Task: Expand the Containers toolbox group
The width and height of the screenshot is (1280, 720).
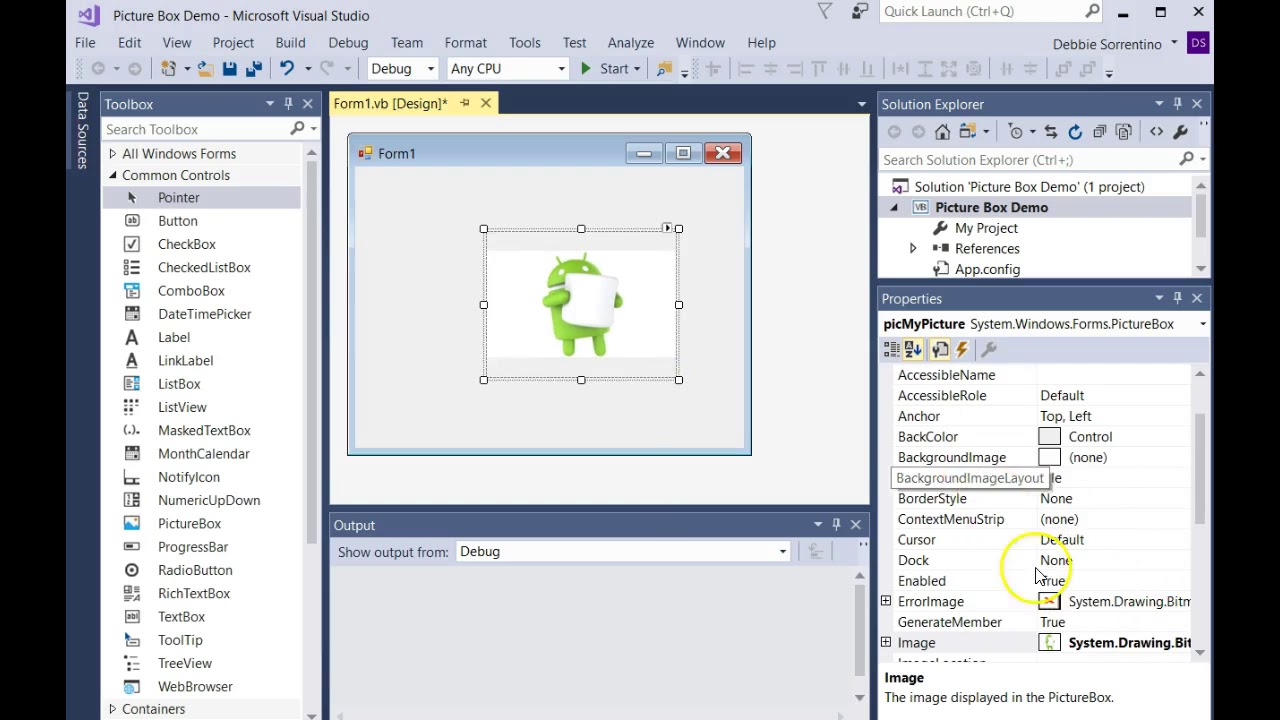Action: click(x=112, y=709)
